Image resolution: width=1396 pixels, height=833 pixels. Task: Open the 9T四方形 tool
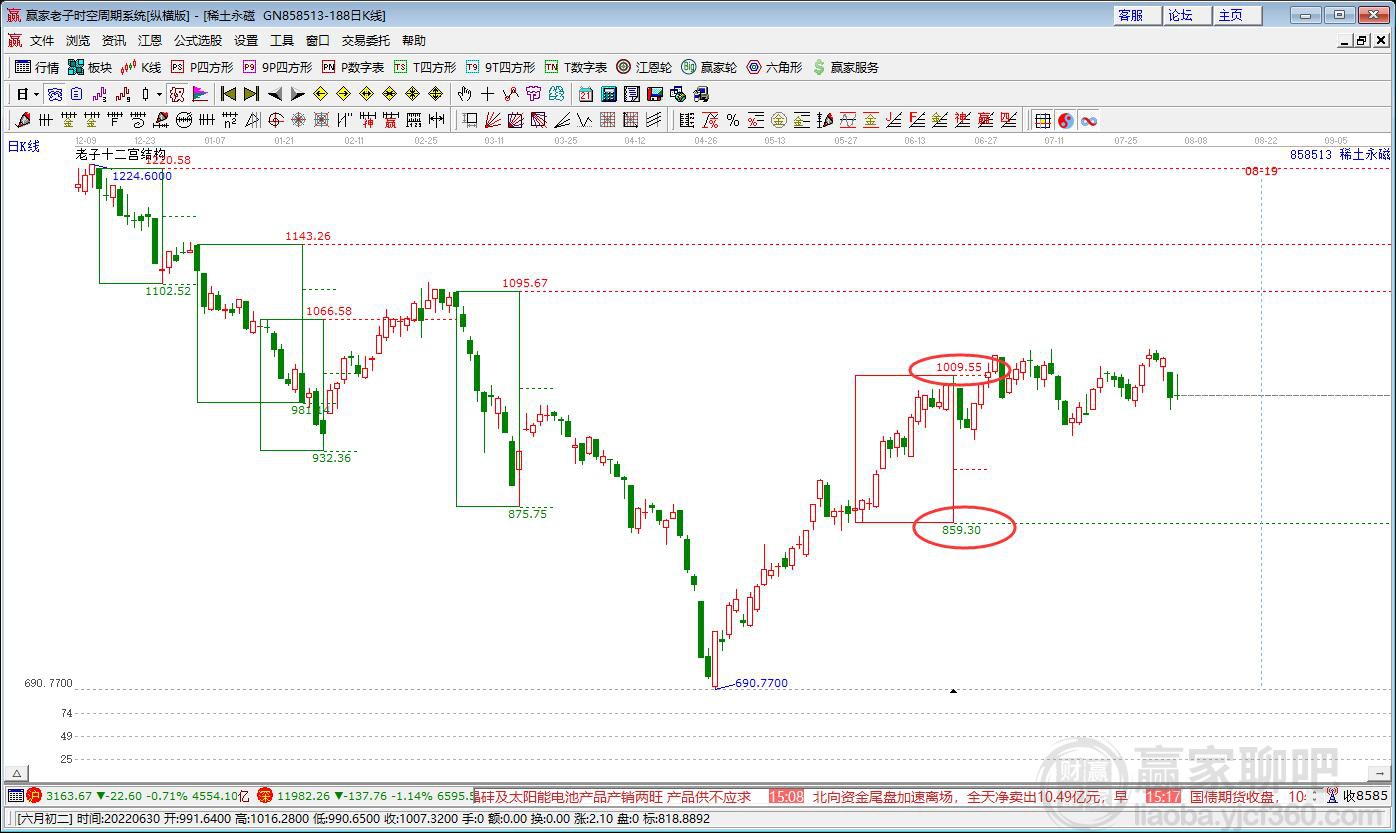click(x=500, y=67)
